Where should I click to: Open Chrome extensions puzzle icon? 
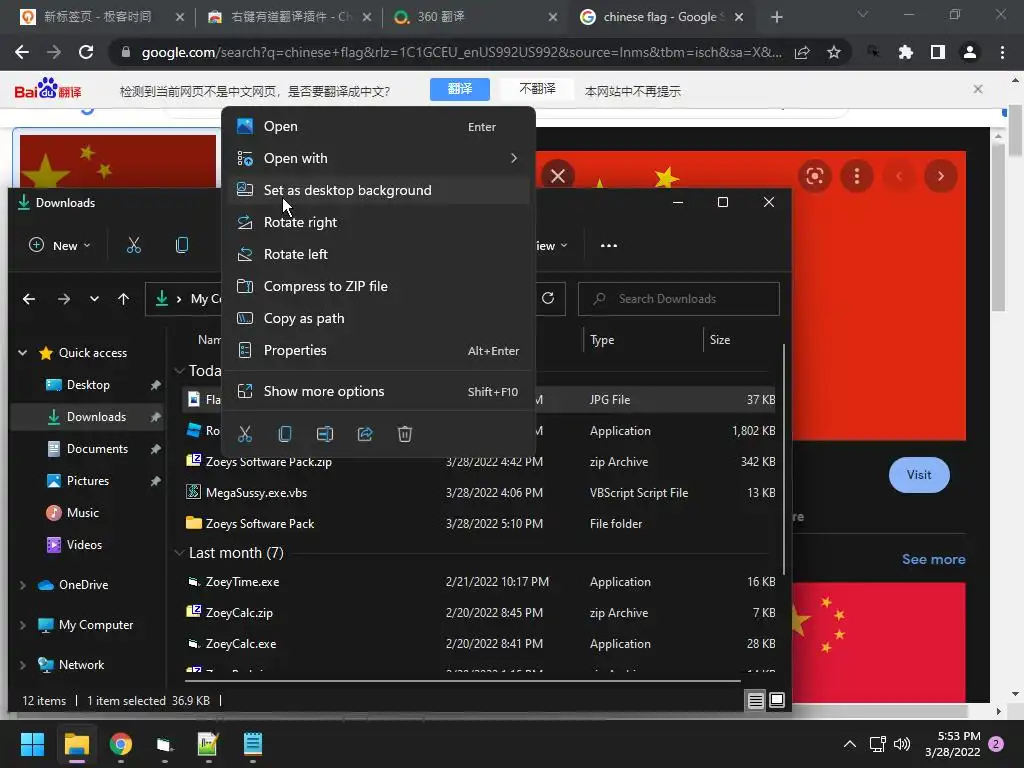point(905,52)
